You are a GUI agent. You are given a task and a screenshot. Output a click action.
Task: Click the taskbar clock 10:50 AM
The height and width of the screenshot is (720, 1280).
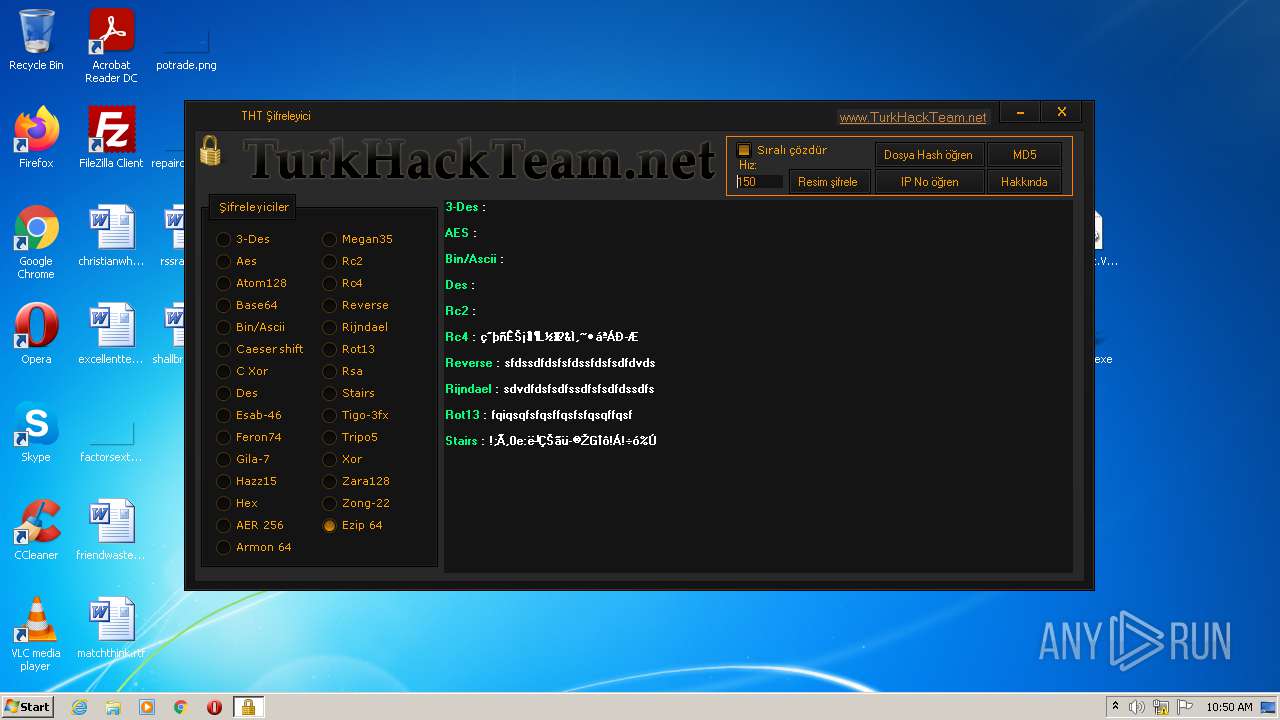click(x=1229, y=707)
